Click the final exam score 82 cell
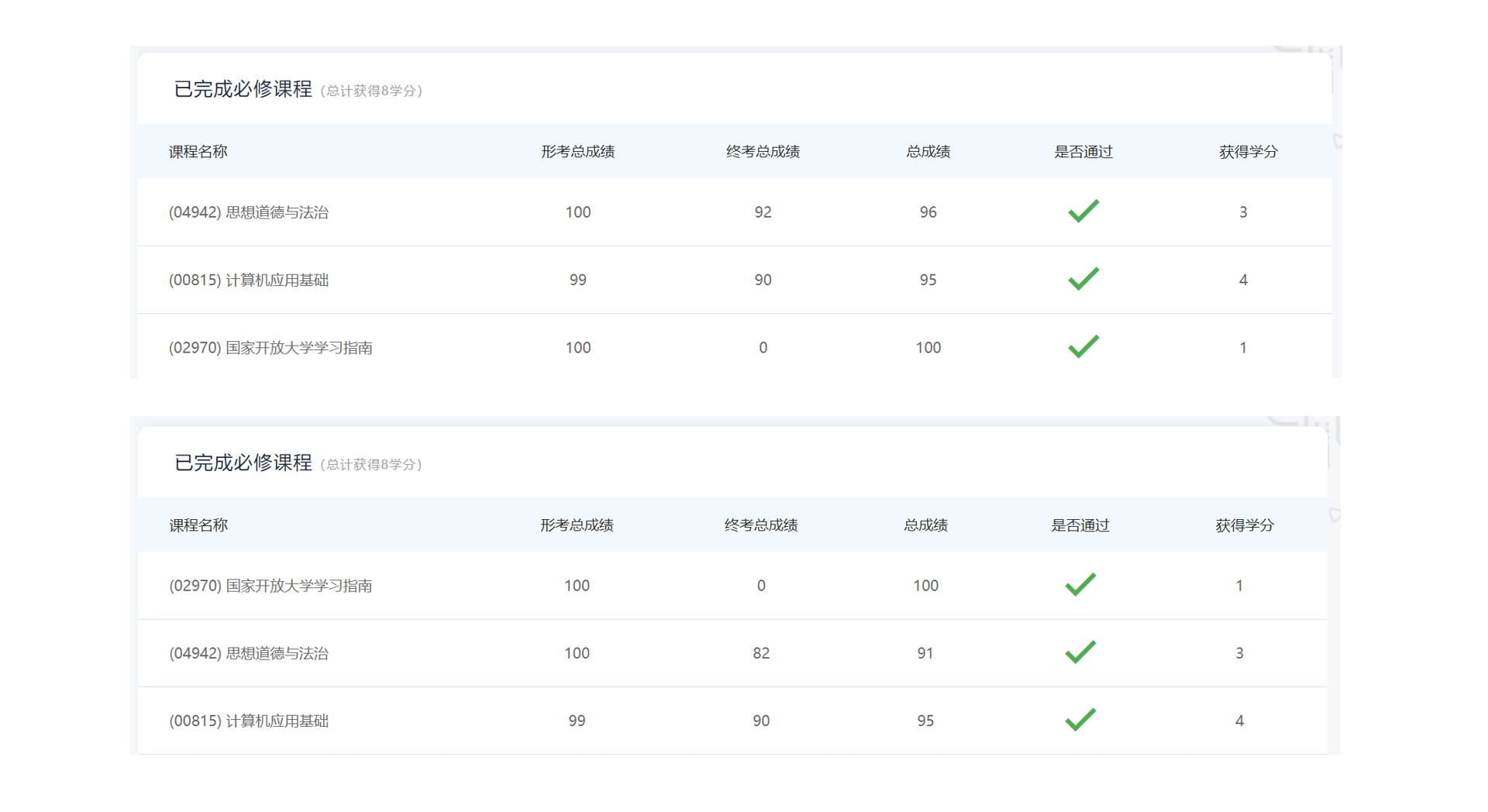The width and height of the screenshot is (1488, 812). tap(761, 653)
